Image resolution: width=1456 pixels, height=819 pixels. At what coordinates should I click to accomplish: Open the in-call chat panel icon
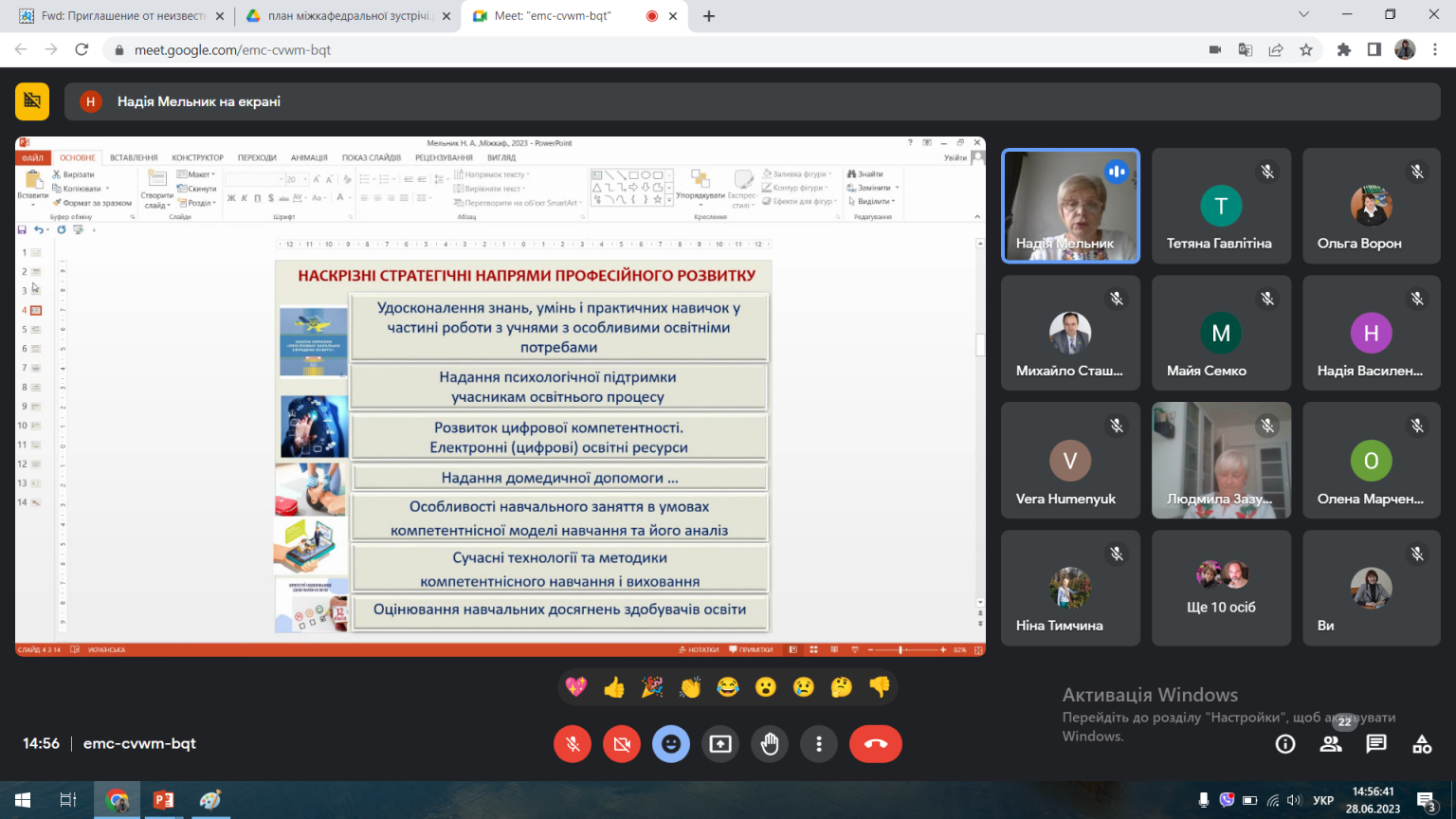coord(1376,744)
